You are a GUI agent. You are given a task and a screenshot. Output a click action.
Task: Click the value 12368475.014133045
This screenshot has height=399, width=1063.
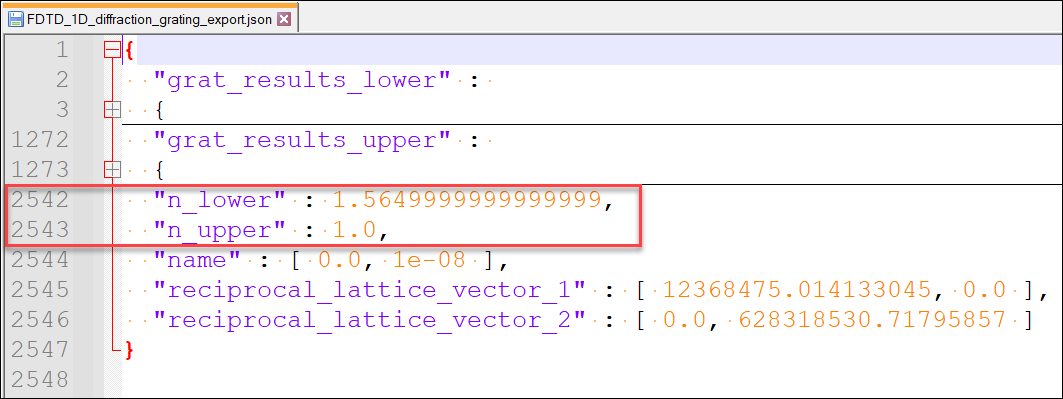point(797,290)
